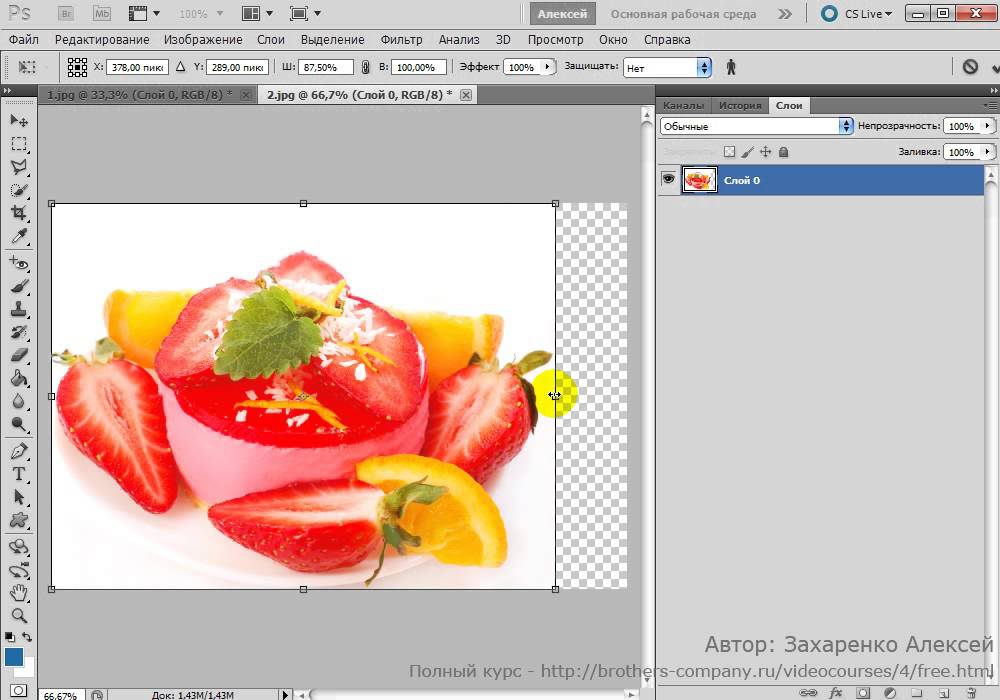Open the Обычные blend mode dropdown
The width and height of the screenshot is (1000, 700).
[756, 126]
